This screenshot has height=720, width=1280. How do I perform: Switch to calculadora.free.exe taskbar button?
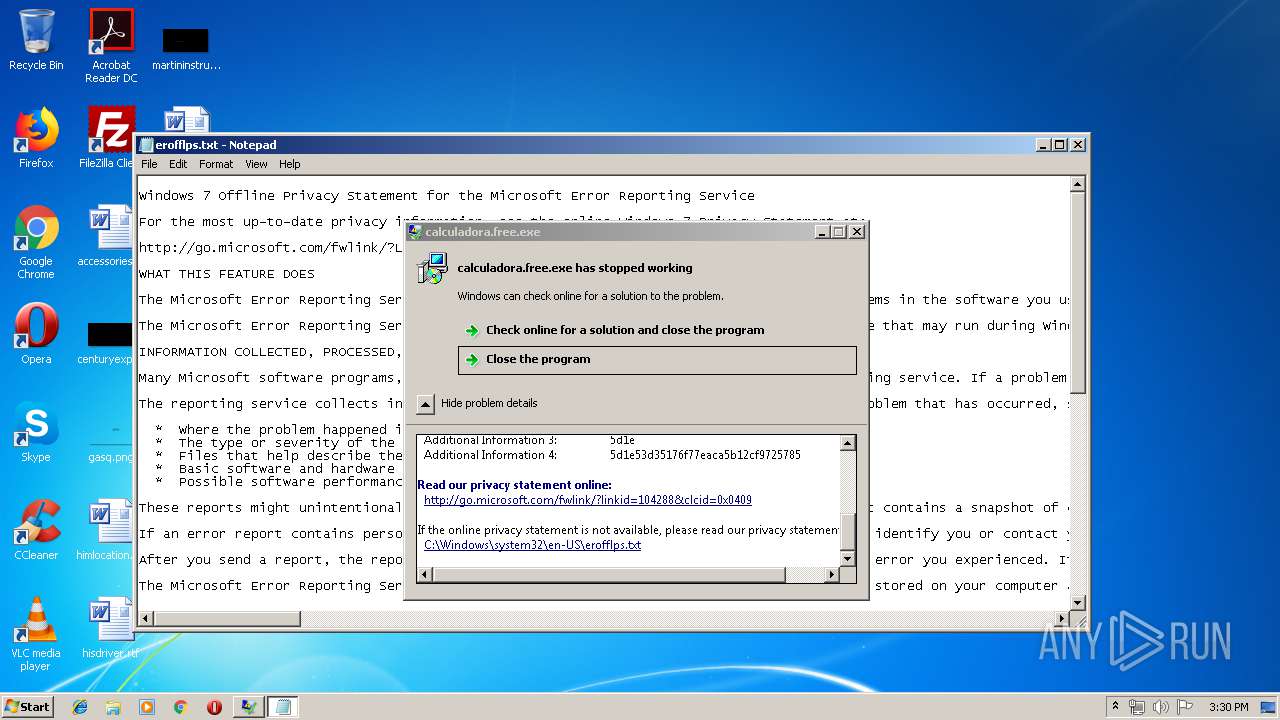(x=248, y=707)
